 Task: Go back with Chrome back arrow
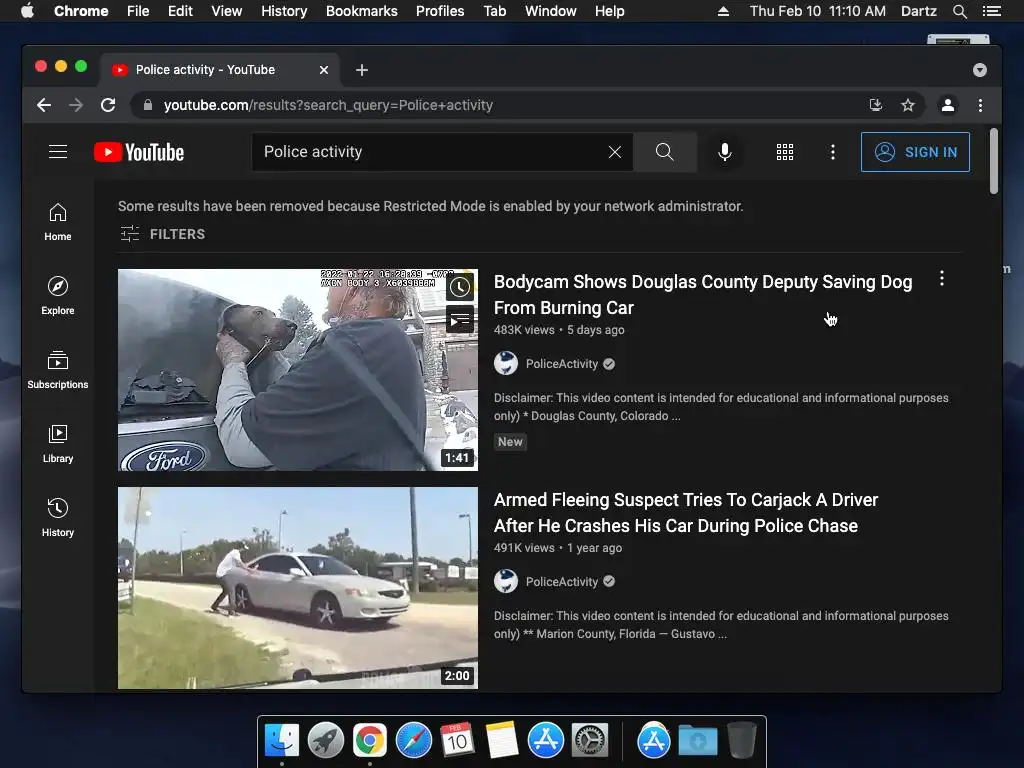(x=44, y=105)
